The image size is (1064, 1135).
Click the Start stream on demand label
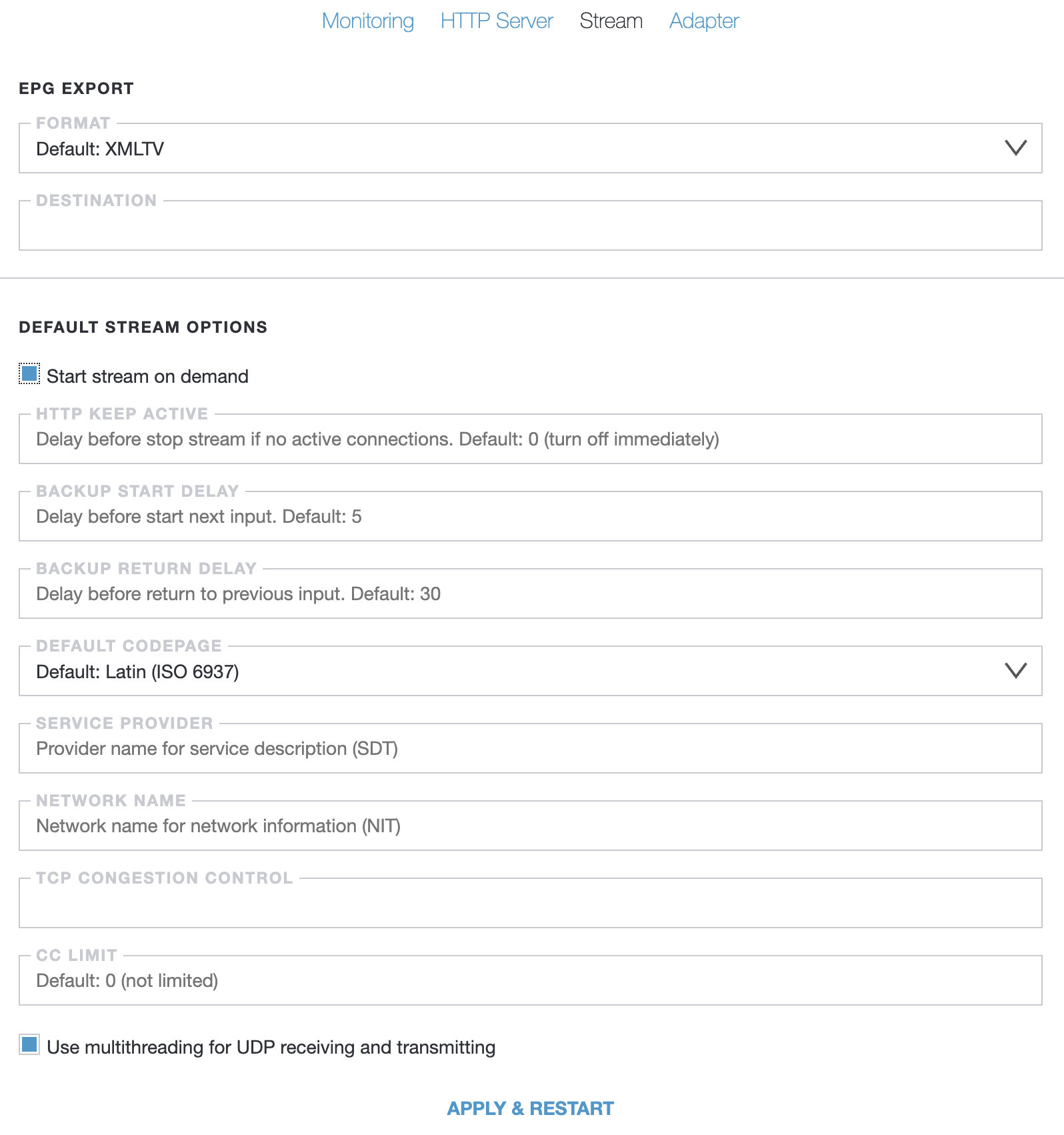pyautogui.click(x=147, y=377)
